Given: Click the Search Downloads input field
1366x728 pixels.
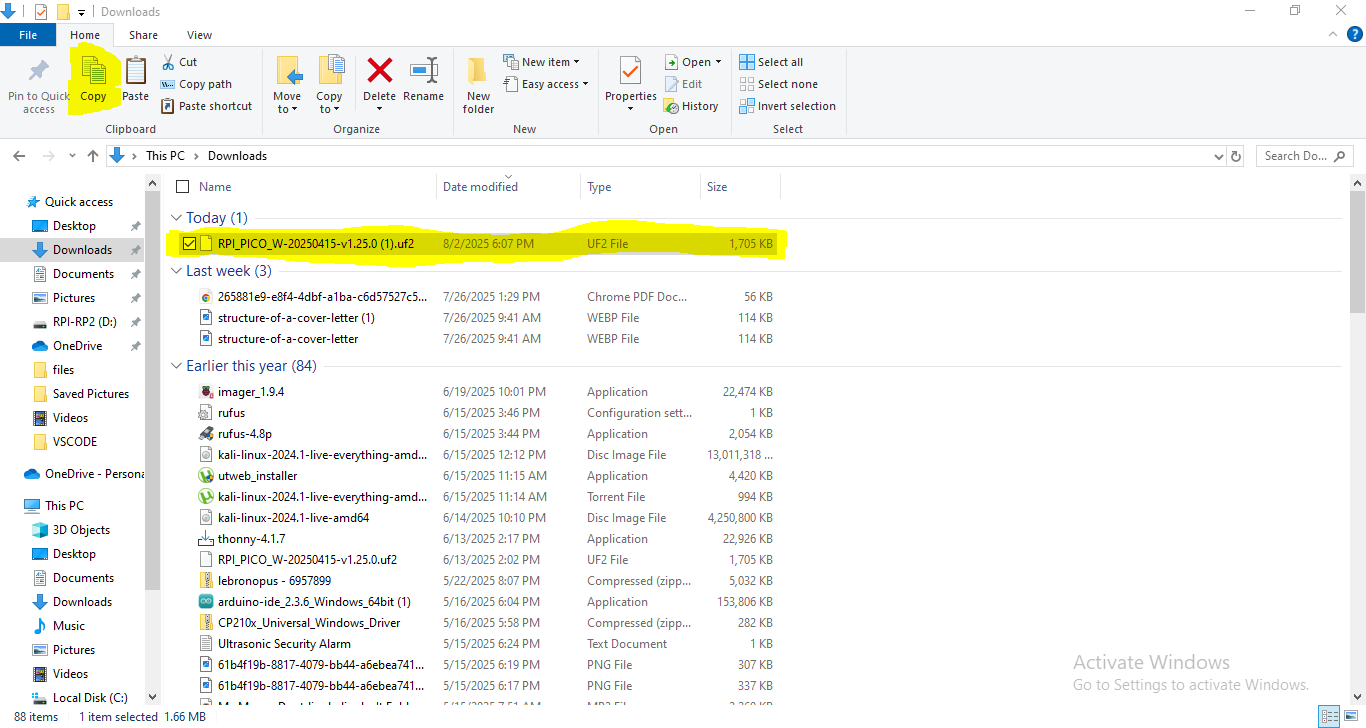Looking at the screenshot, I should [1305, 156].
